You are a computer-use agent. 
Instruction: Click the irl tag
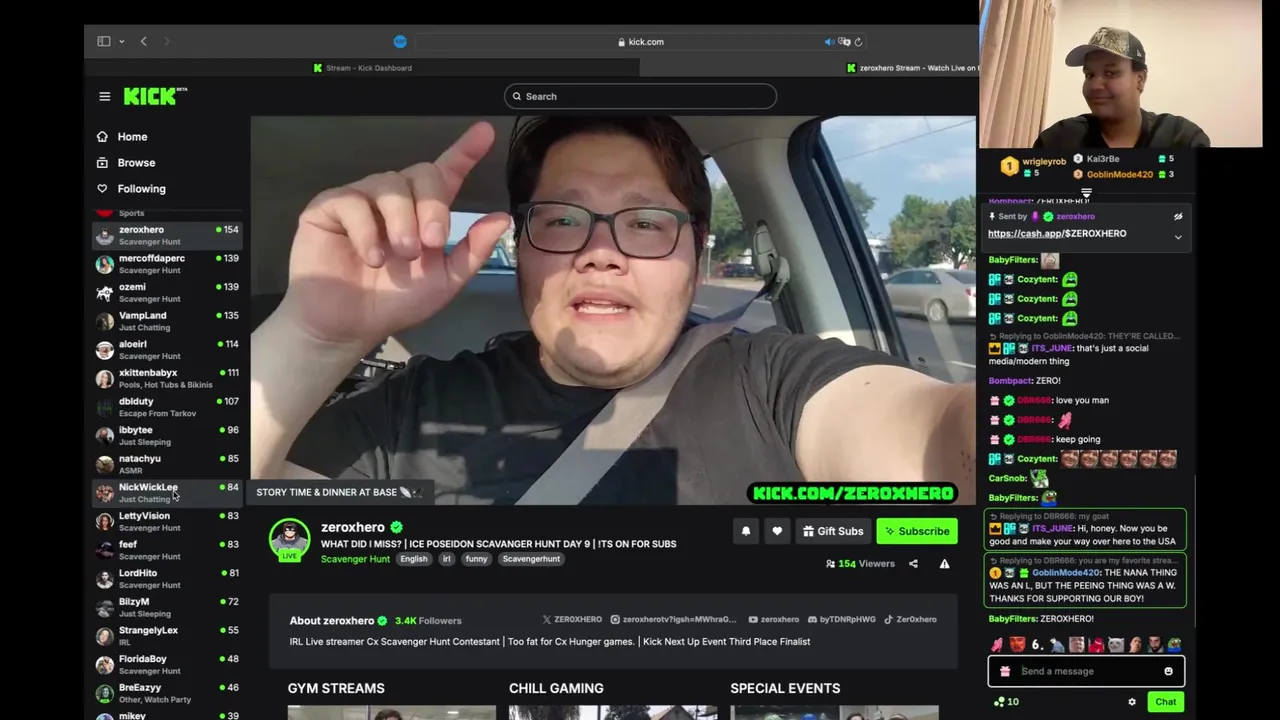click(x=447, y=559)
